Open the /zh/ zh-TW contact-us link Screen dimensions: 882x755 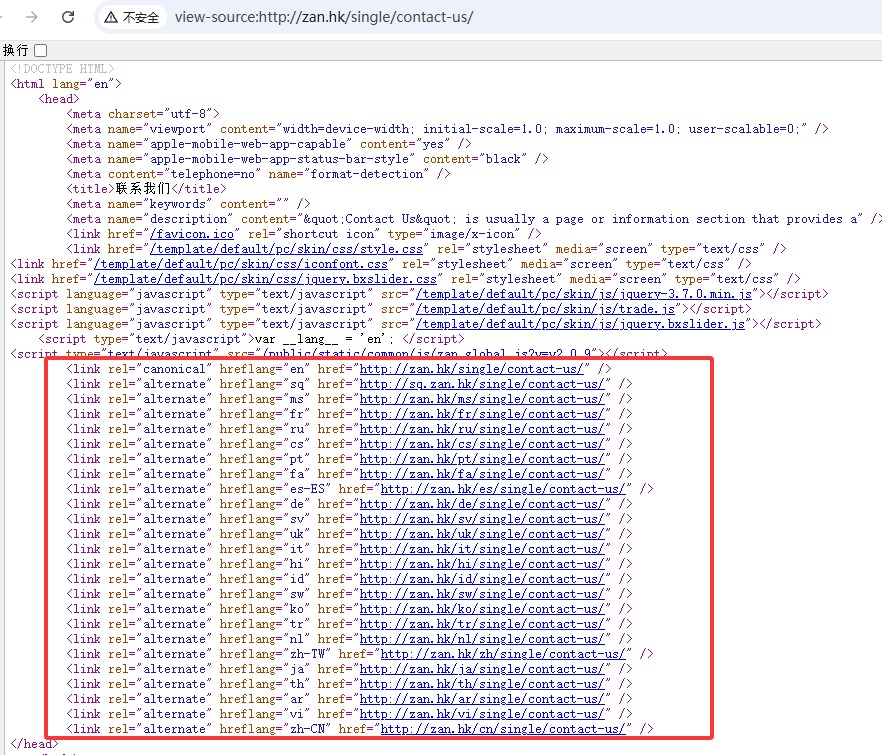(x=503, y=654)
